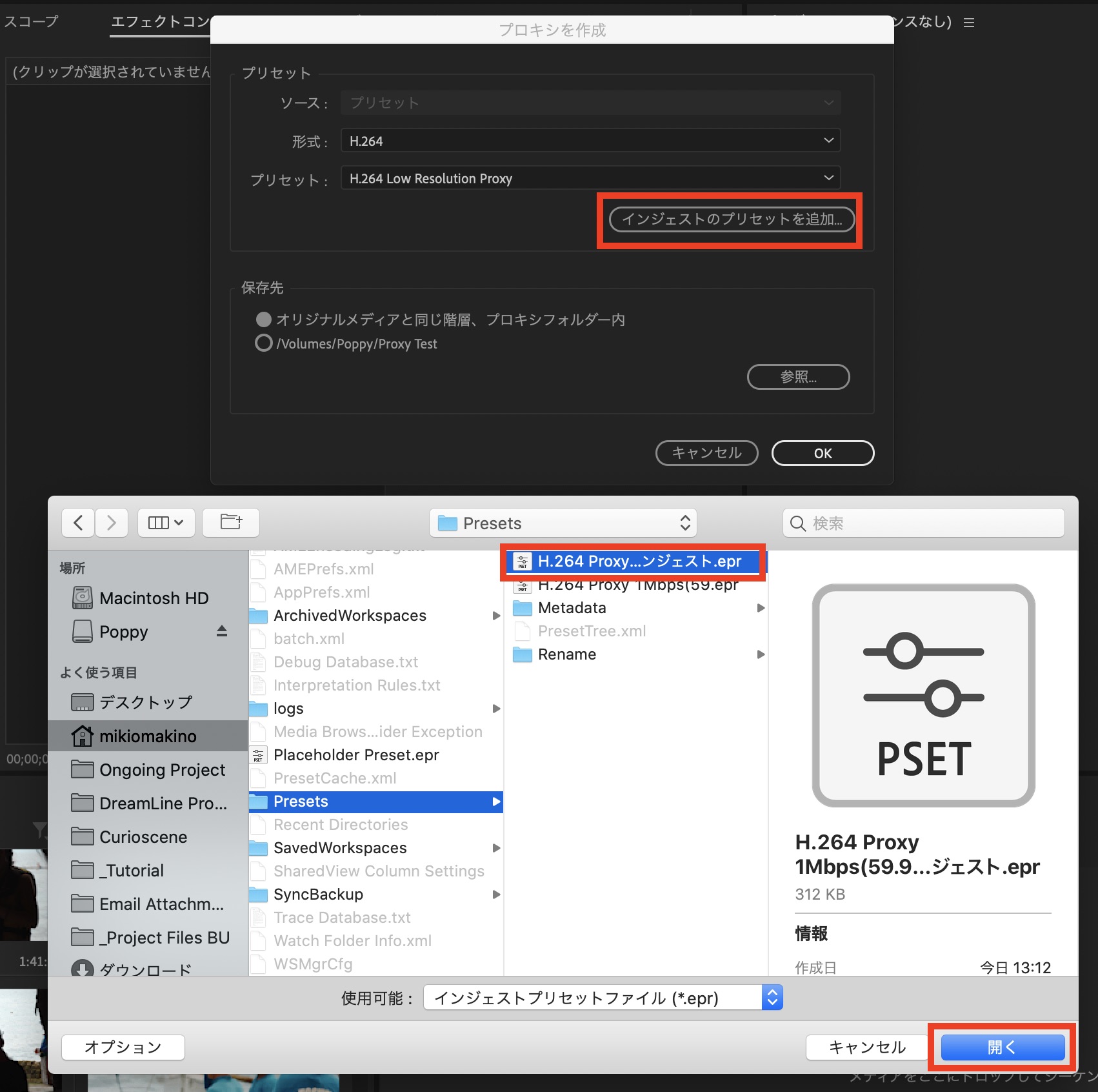Screen dimensions: 1098x1092
Task: Click 開く to open the preset
Action: click(1003, 1047)
